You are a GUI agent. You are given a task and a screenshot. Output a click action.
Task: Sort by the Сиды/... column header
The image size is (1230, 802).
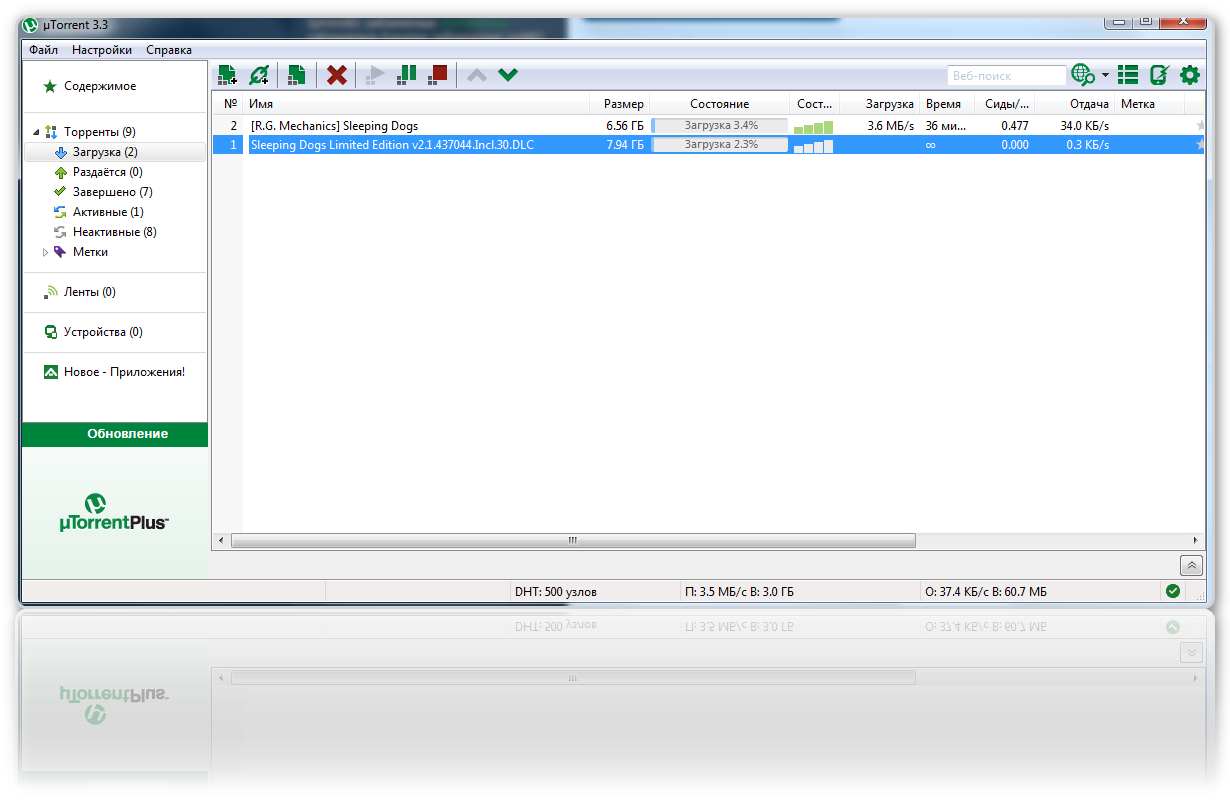pyautogui.click(x=1004, y=104)
